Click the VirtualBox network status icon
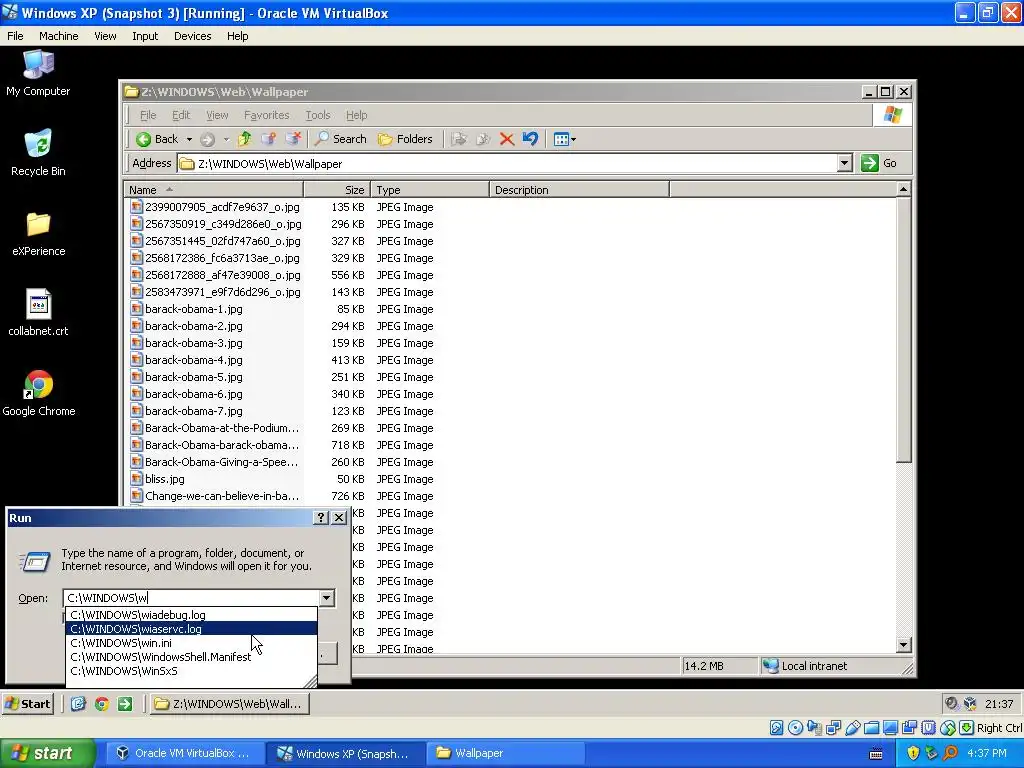Viewport: 1024px width, 768px height. [834, 728]
